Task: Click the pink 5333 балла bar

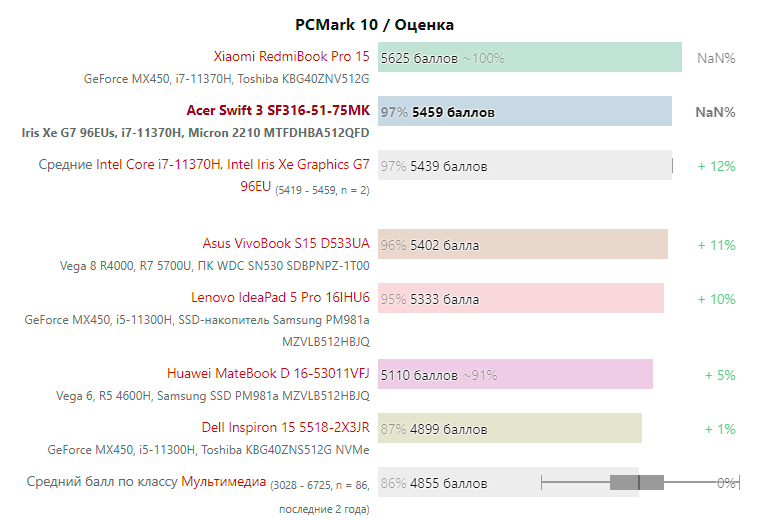Action: click(x=521, y=299)
